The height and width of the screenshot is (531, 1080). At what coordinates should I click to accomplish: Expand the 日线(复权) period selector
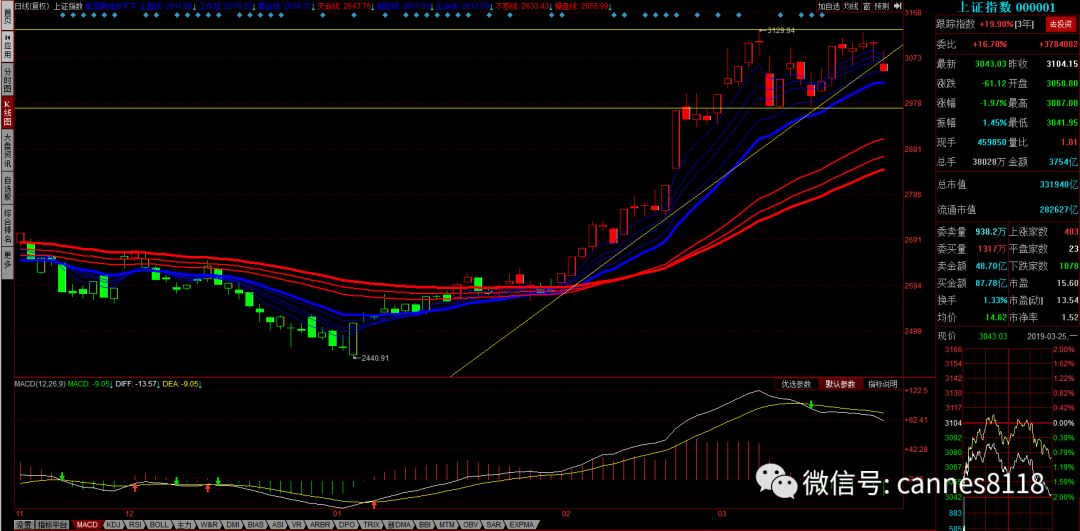click(x=32, y=6)
